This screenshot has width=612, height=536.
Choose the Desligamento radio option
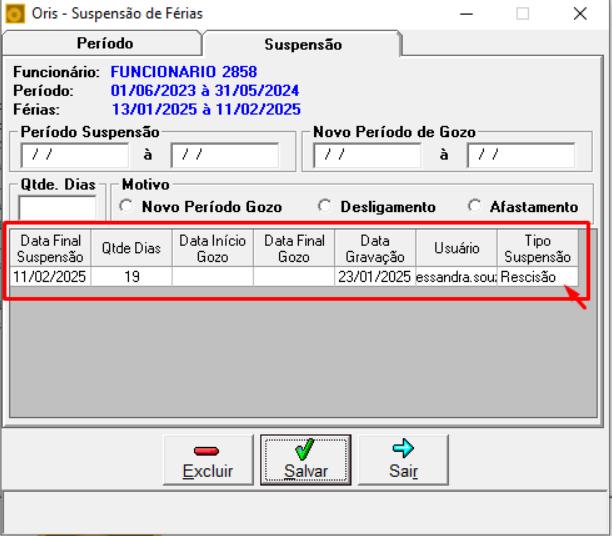[325, 206]
